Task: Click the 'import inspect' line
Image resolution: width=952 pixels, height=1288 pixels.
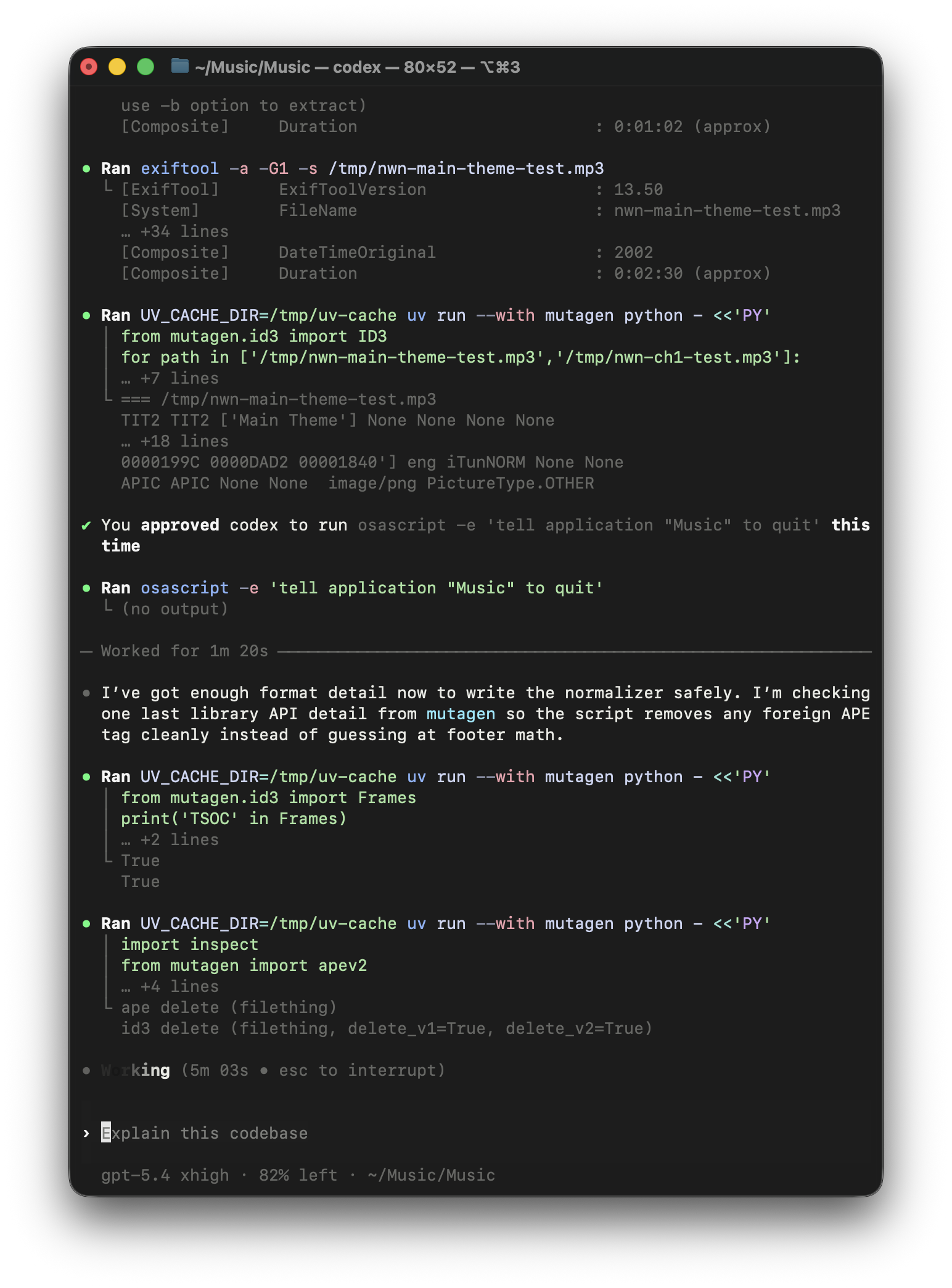Action: point(190,945)
